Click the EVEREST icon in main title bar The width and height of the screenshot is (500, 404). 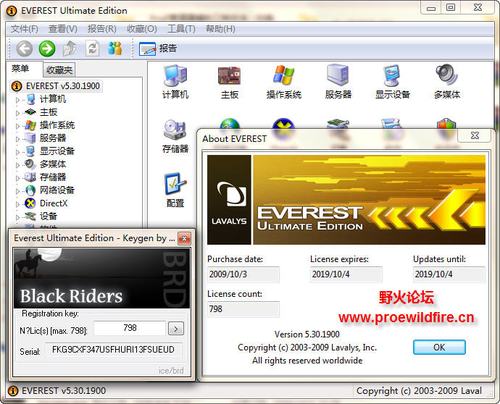[11, 11]
